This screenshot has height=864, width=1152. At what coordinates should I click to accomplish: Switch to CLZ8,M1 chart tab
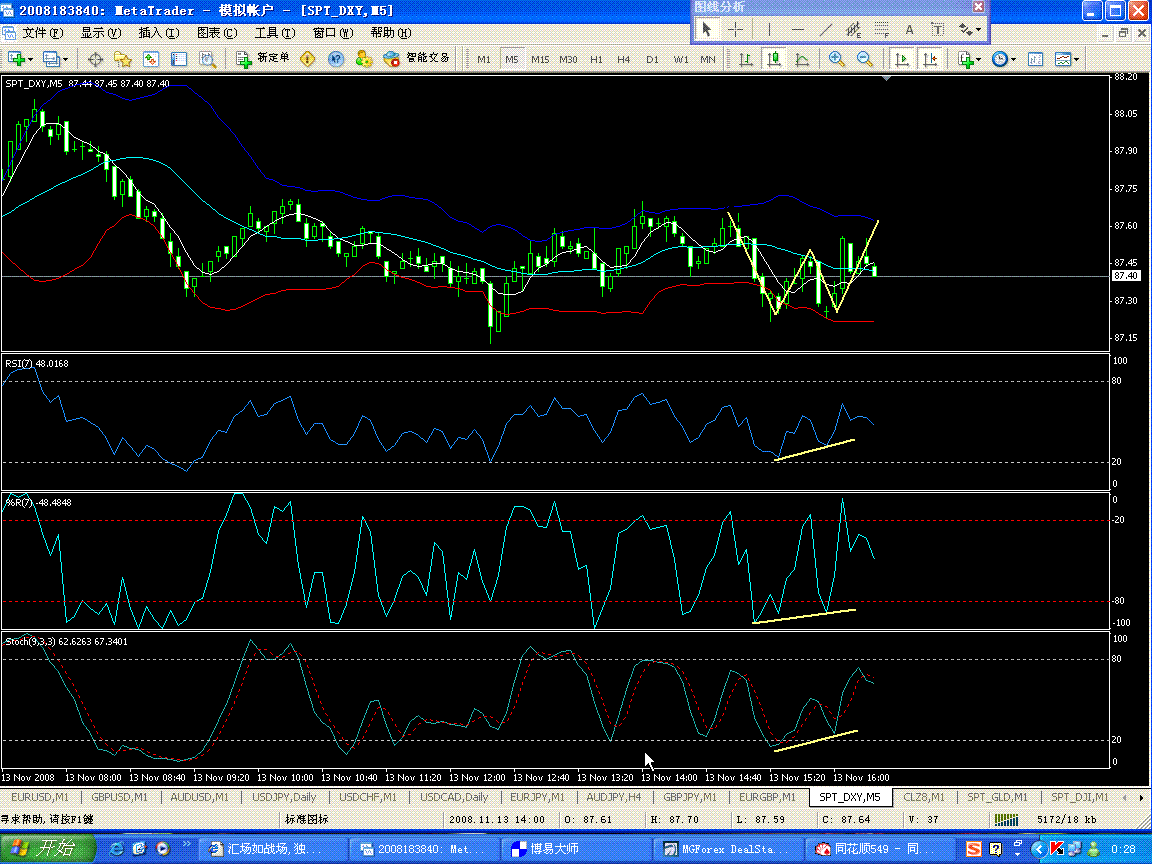tap(924, 797)
